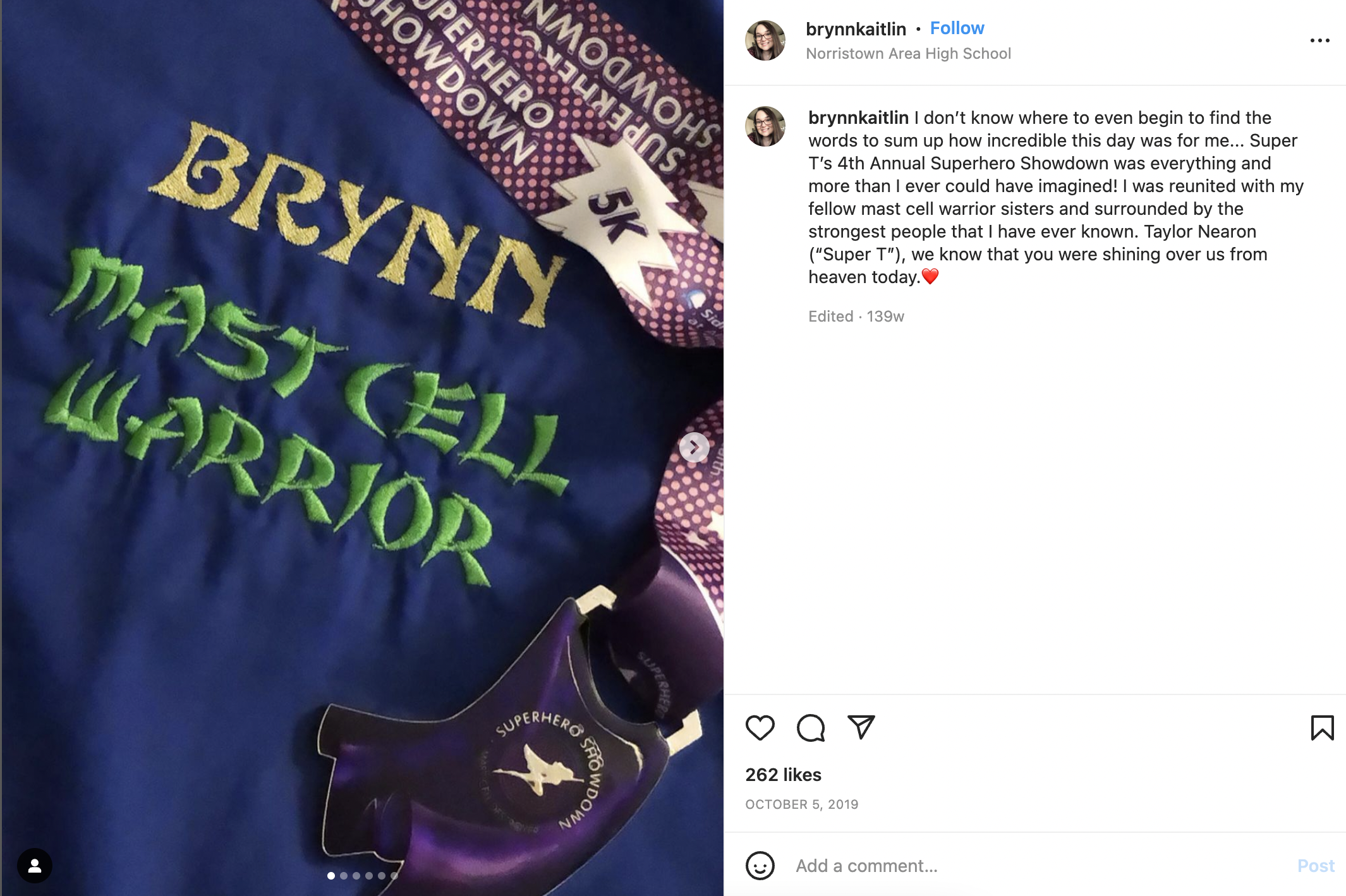Jump to second carousel dot
1346x896 pixels.
click(344, 876)
